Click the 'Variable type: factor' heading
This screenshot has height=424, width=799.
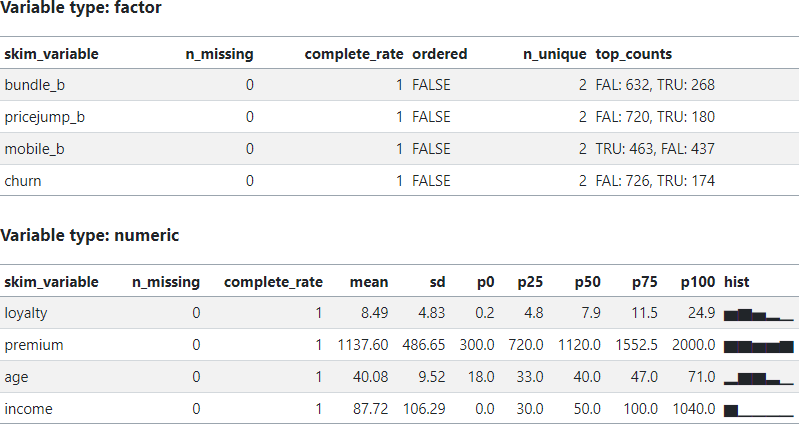81,8
